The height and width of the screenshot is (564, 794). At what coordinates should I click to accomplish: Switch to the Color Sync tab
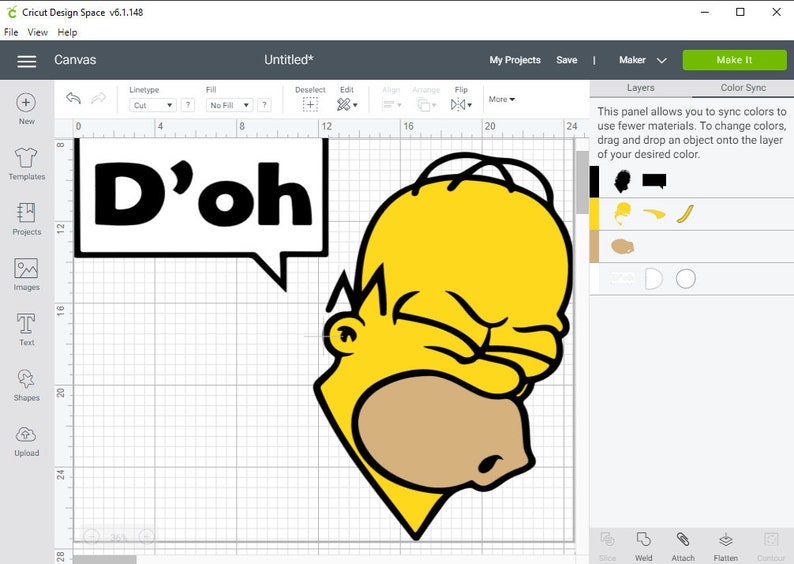tap(743, 88)
